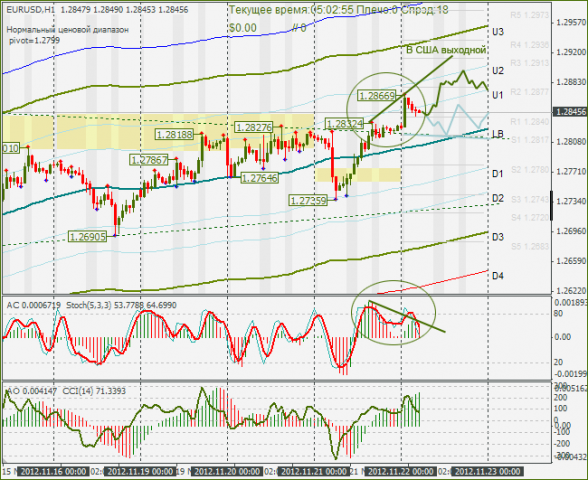Select the AO CCI(14) indicator label

click(x=66, y=391)
